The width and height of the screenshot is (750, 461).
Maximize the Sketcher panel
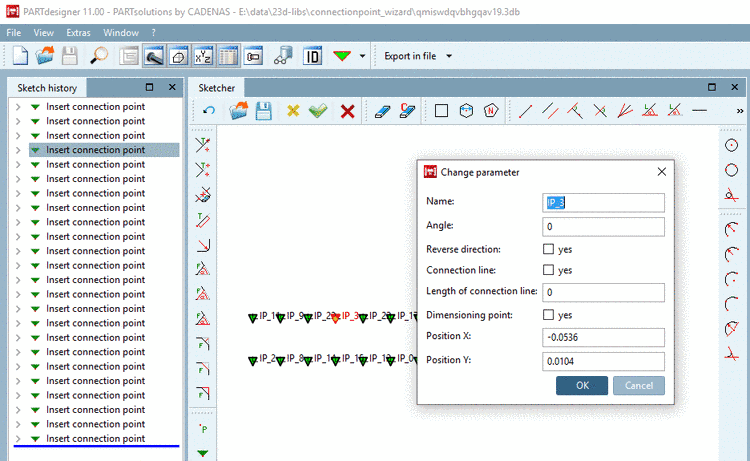click(x=712, y=87)
